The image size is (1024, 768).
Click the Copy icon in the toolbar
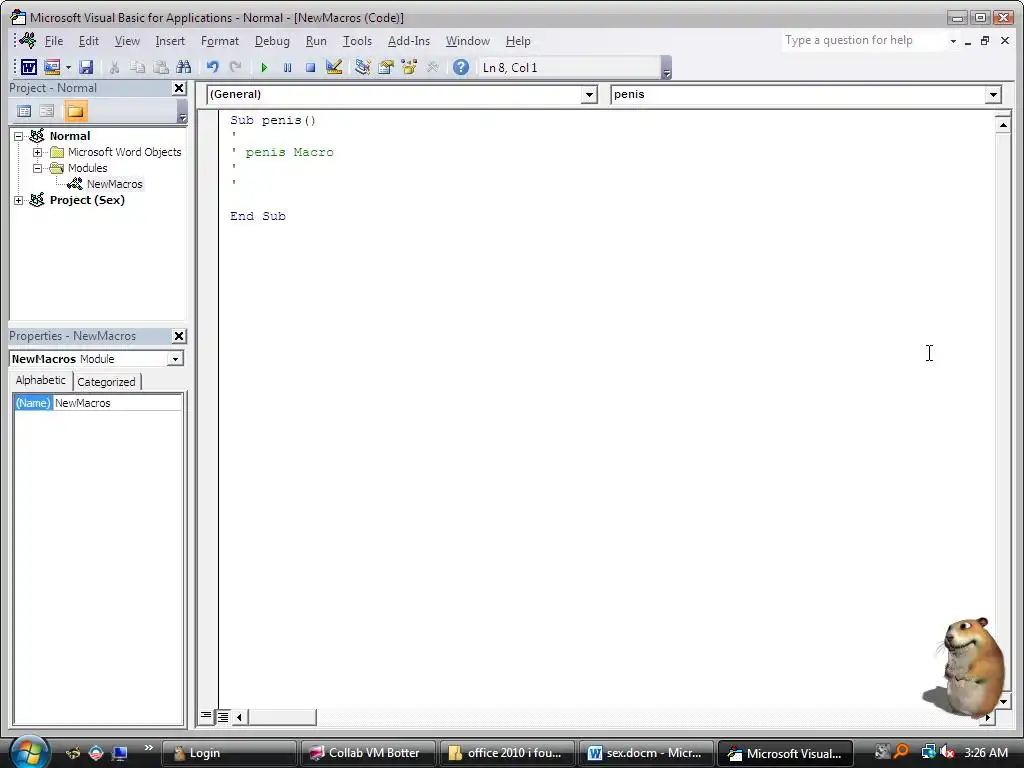click(137, 67)
